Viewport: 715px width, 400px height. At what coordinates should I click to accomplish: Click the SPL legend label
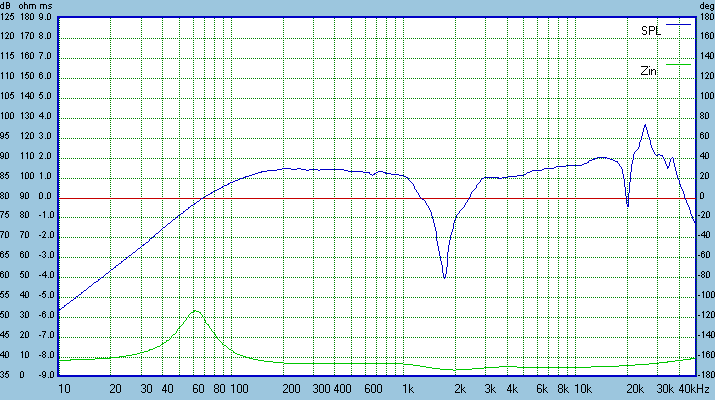click(x=651, y=31)
